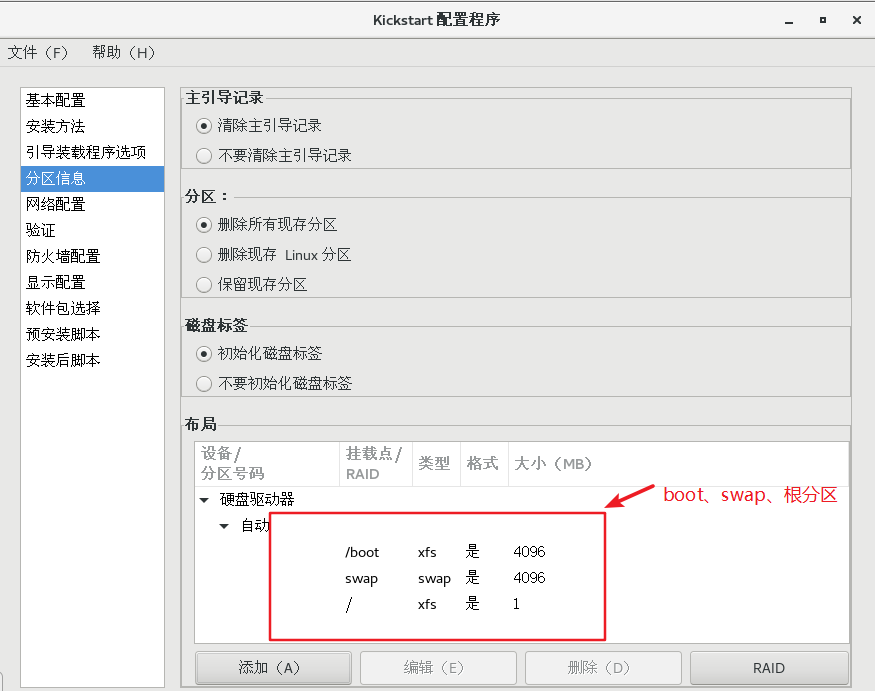Click the 类型 column header
Image resolution: width=875 pixels, height=691 pixels.
coord(436,464)
